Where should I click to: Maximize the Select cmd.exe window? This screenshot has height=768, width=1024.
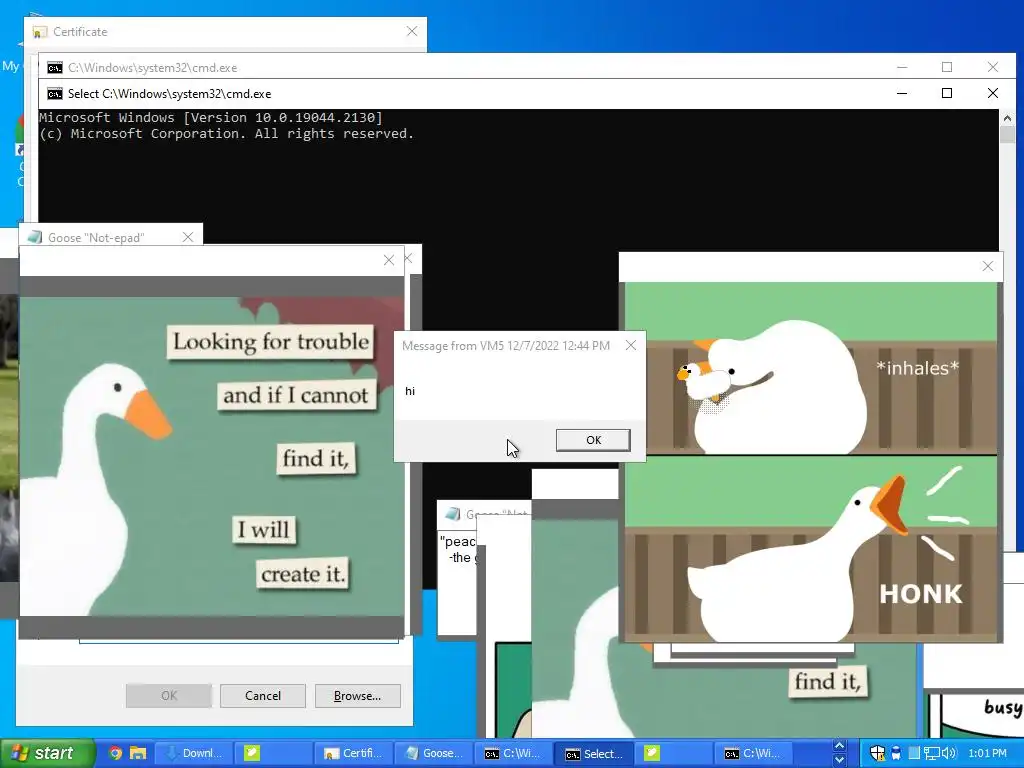click(947, 93)
